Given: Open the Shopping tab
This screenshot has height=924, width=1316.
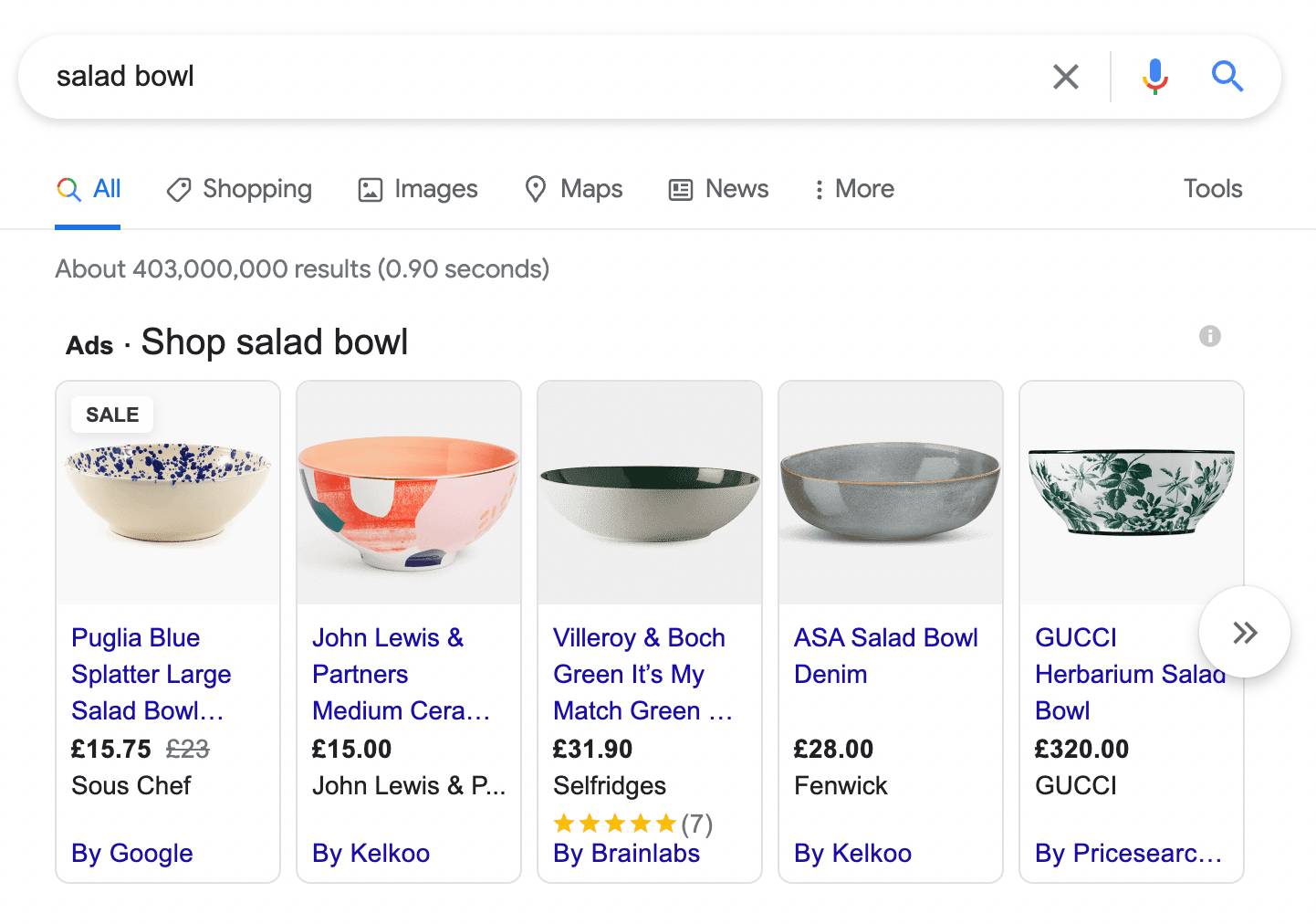Looking at the screenshot, I should click(239, 189).
